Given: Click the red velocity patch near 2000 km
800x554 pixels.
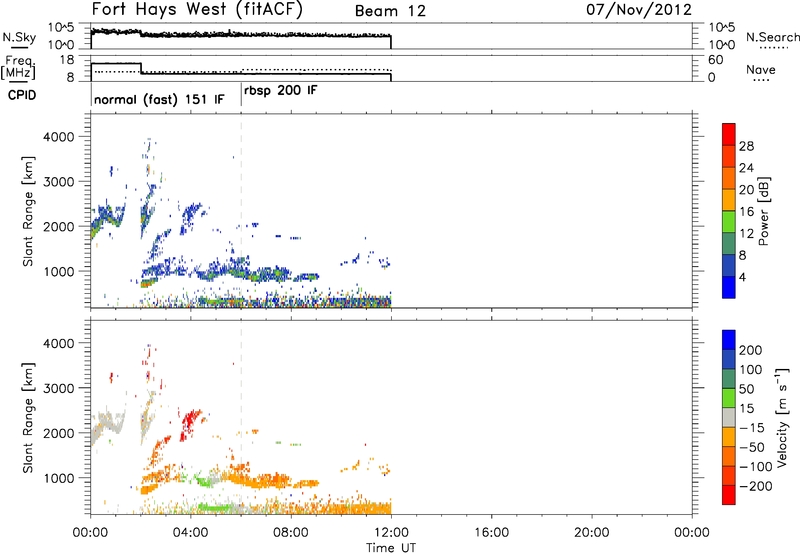Looking at the screenshot, I should (x=190, y=423).
